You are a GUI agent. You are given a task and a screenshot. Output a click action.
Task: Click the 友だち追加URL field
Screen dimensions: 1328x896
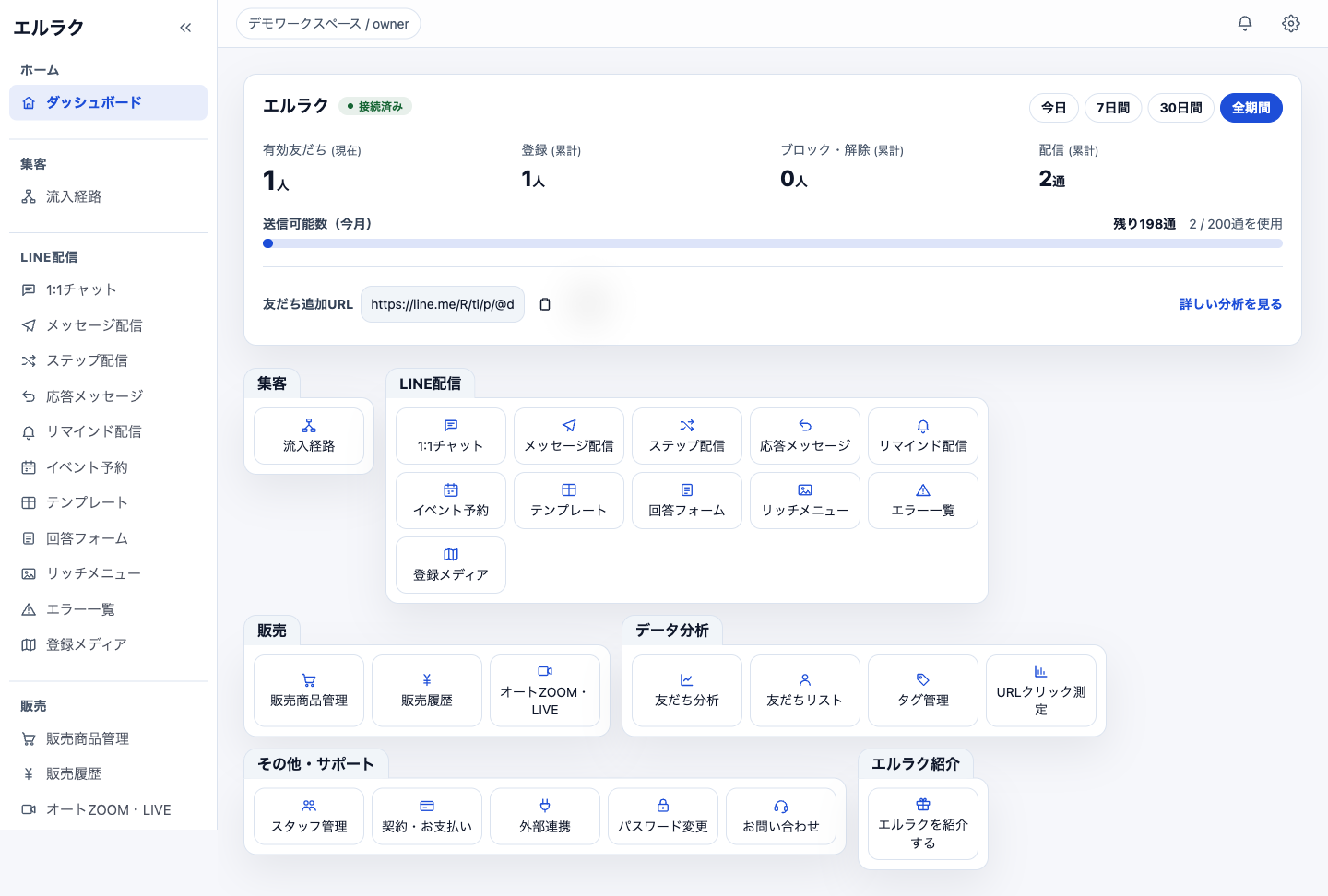[x=443, y=304]
